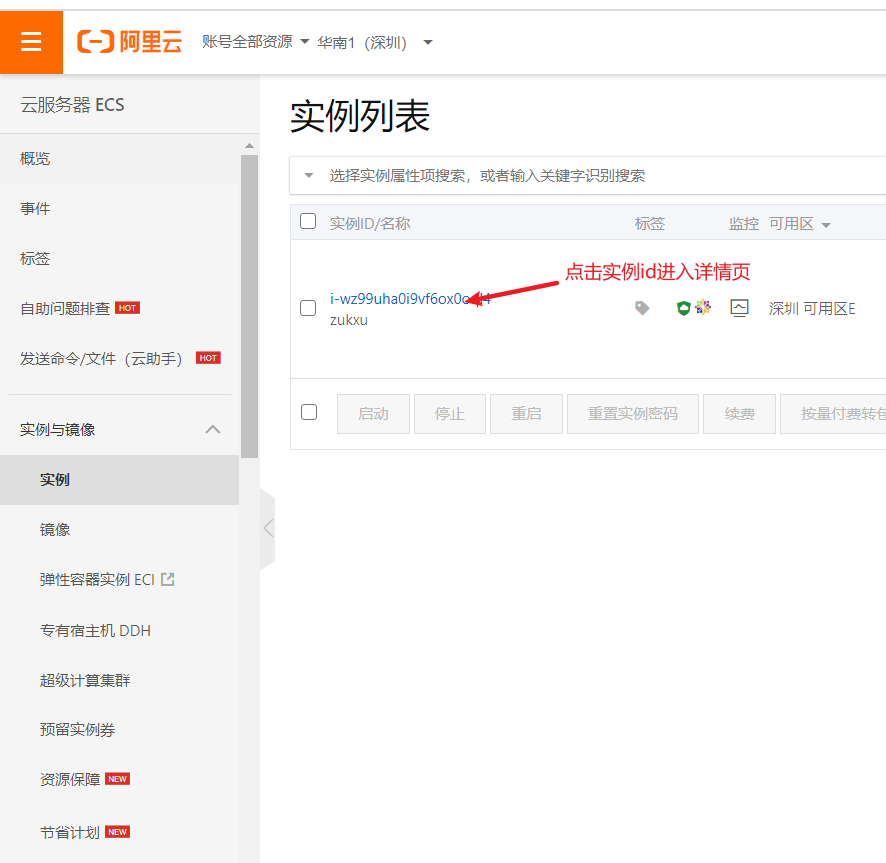
Task: Open the 华南1 (深圳) region dropdown
Action: pyautogui.click(x=375, y=42)
